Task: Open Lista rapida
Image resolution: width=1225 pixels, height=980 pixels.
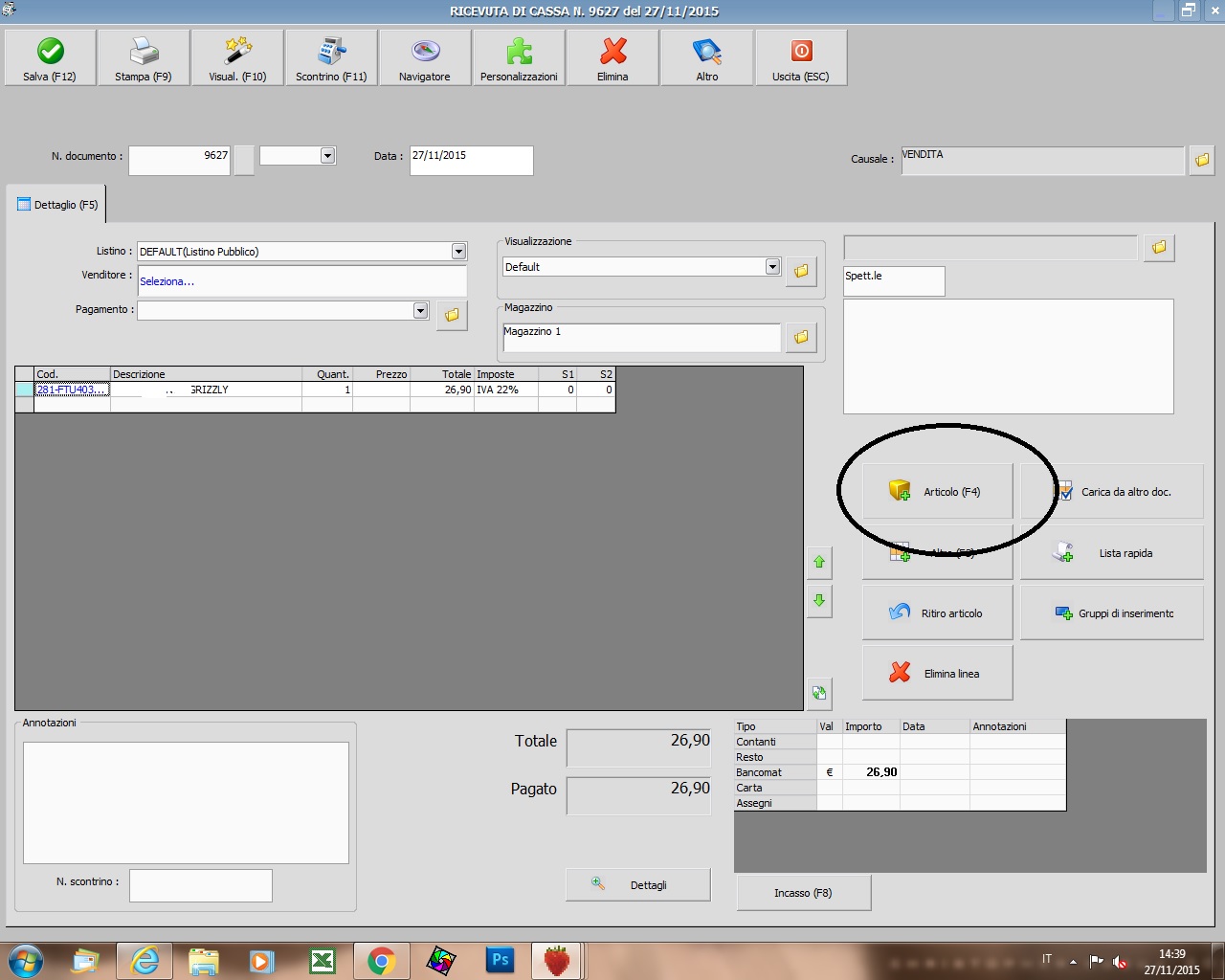Action: point(1112,553)
